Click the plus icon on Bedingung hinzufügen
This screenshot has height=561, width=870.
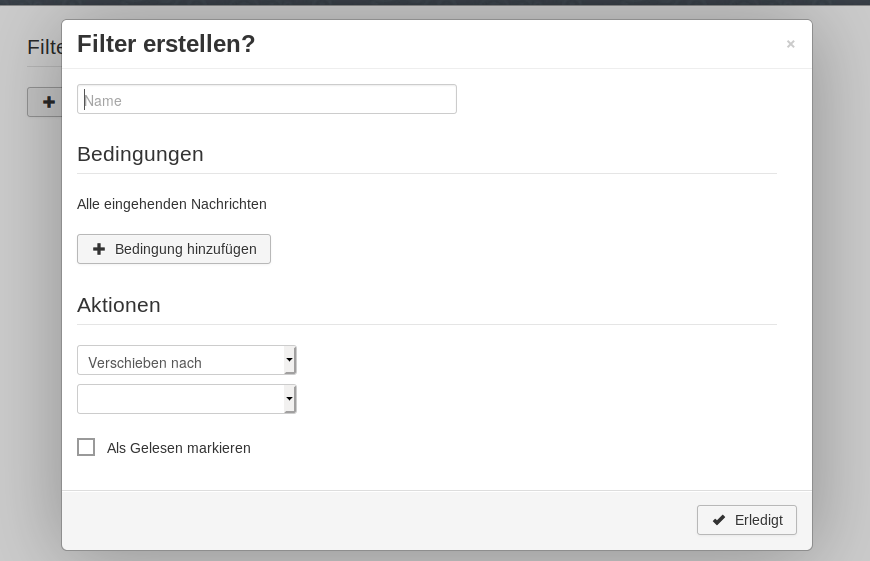(x=99, y=249)
